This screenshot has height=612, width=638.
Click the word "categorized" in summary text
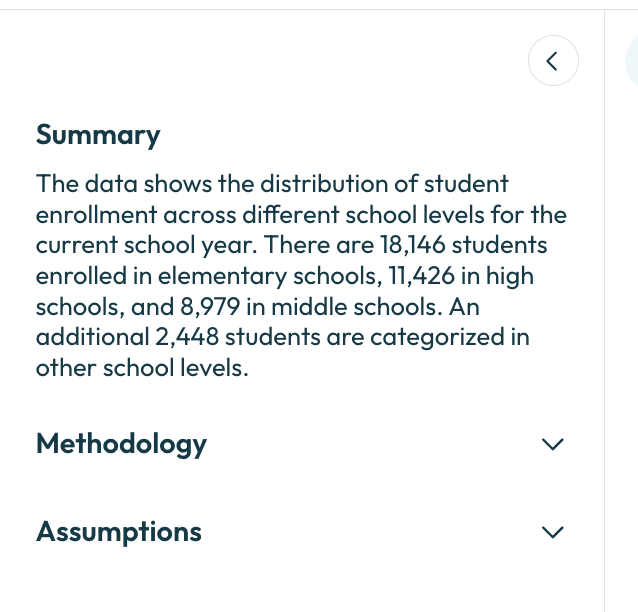pyautogui.click(x=437, y=338)
